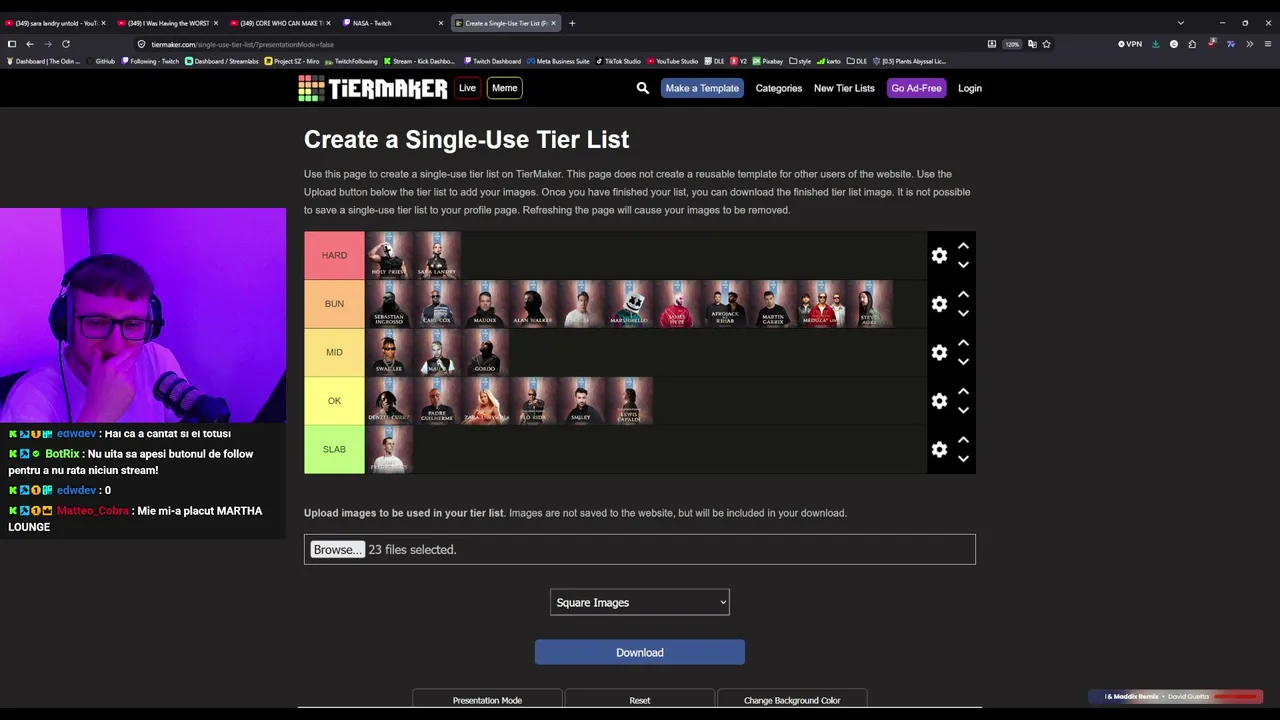Move the MID tier row down

point(963,362)
